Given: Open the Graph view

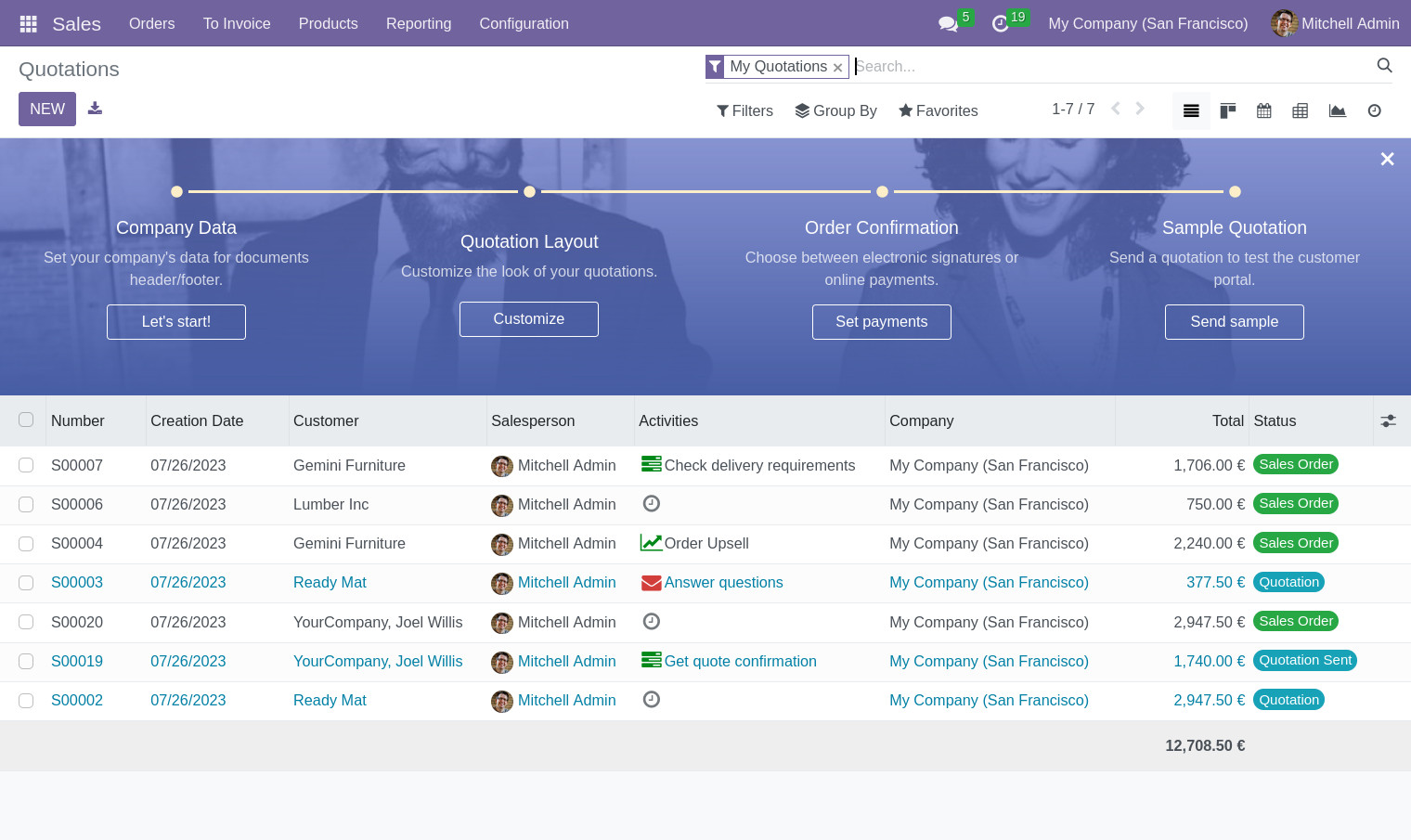Looking at the screenshot, I should [x=1337, y=110].
